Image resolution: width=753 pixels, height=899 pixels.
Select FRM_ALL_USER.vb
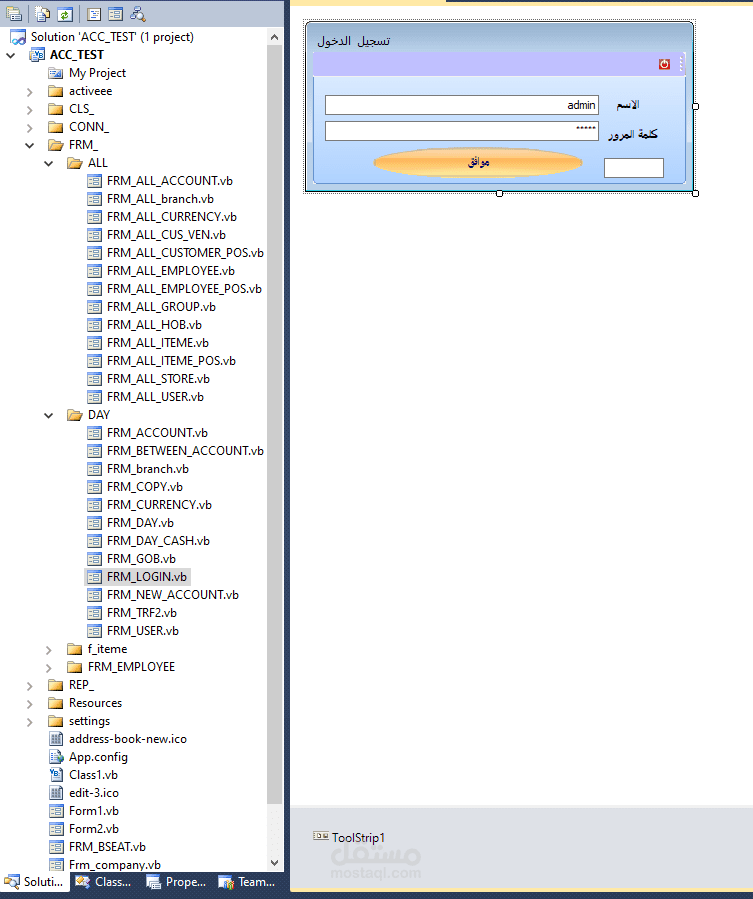click(x=155, y=397)
